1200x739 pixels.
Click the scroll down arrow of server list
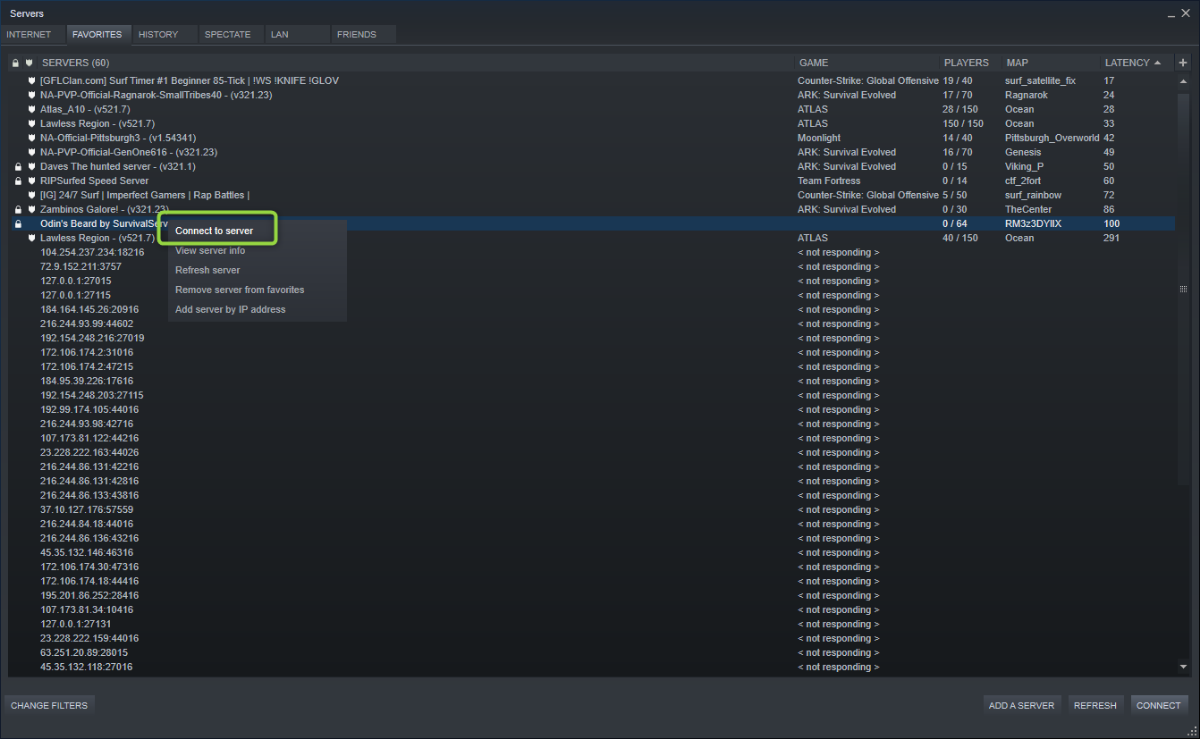pyautogui.click(x=1183, y=666)
